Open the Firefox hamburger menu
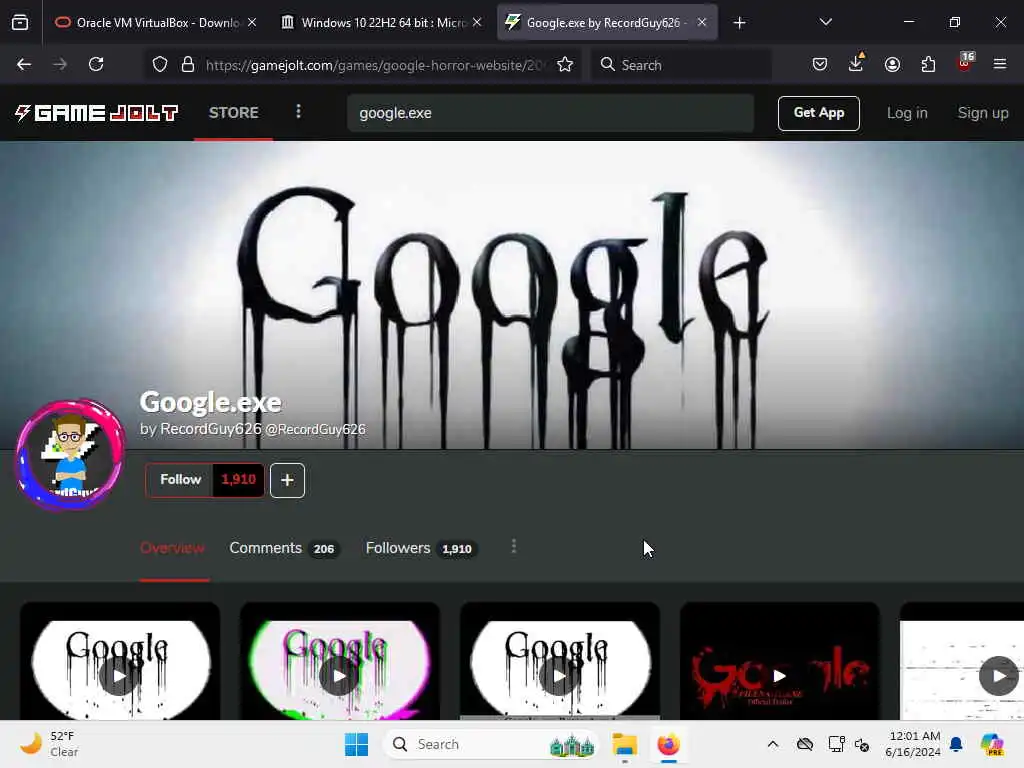This screenshot has height=768, width=1024. (x=1000, y=64)
